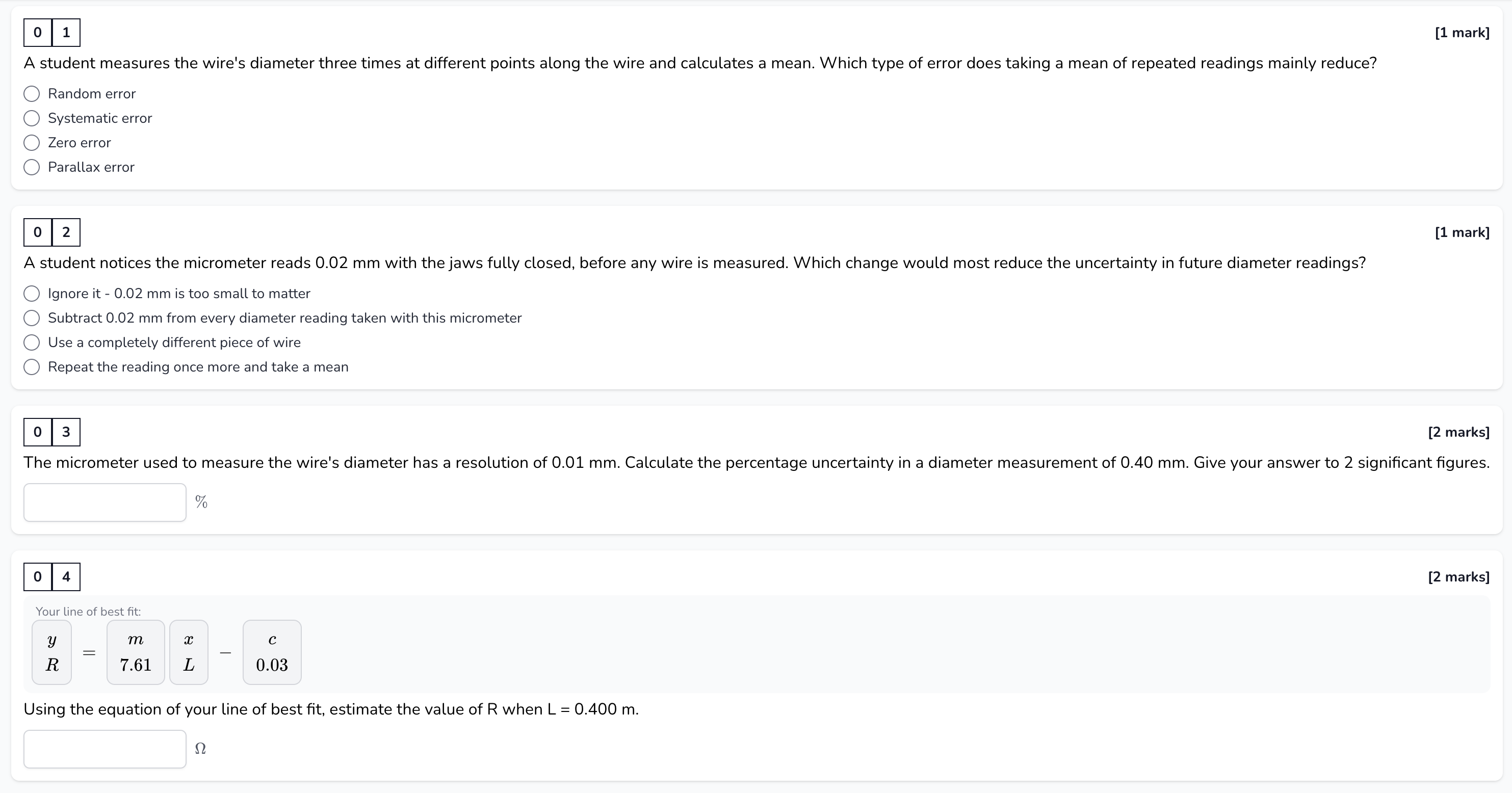Click the percentage uncertainty answer field
The width and height of the screenshot is (1512, 793).
105,503
